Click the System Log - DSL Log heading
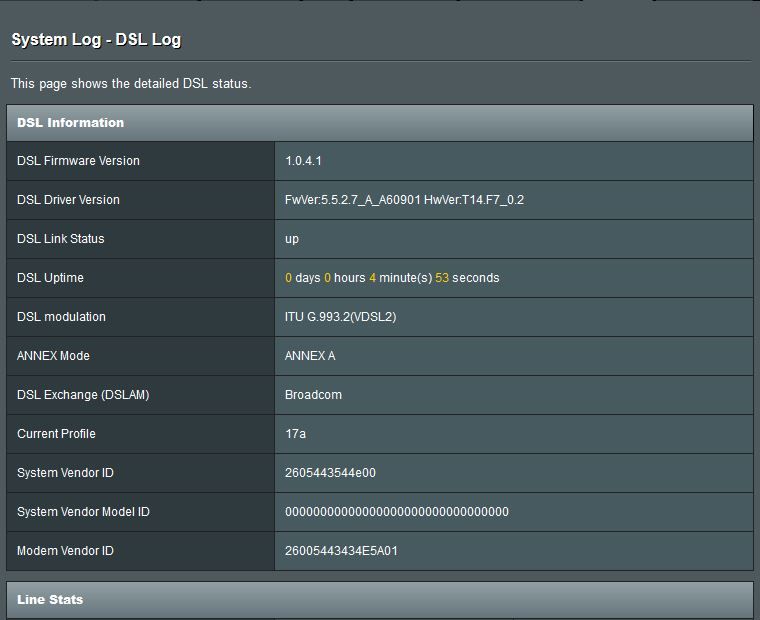760x620 pixels. (x=96, y=40)
